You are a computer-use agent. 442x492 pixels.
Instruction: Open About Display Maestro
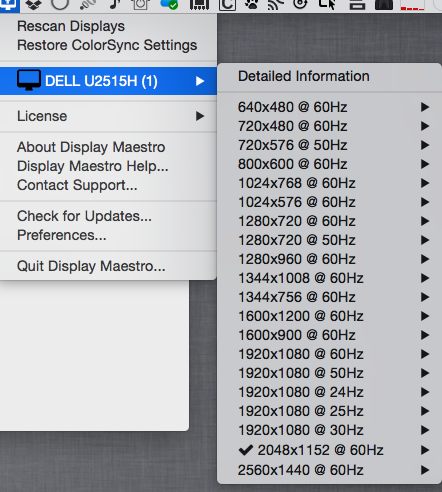(108, 147)
